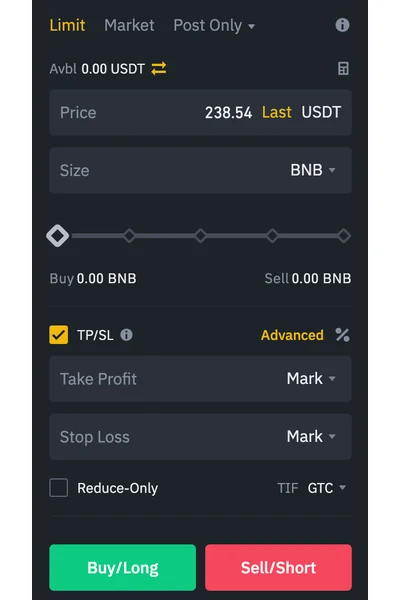Image resolution: width=400 pixels, height=600 pixels.
Task: Set slider to the 100% diamond marker
Action: tap(344, 236)
